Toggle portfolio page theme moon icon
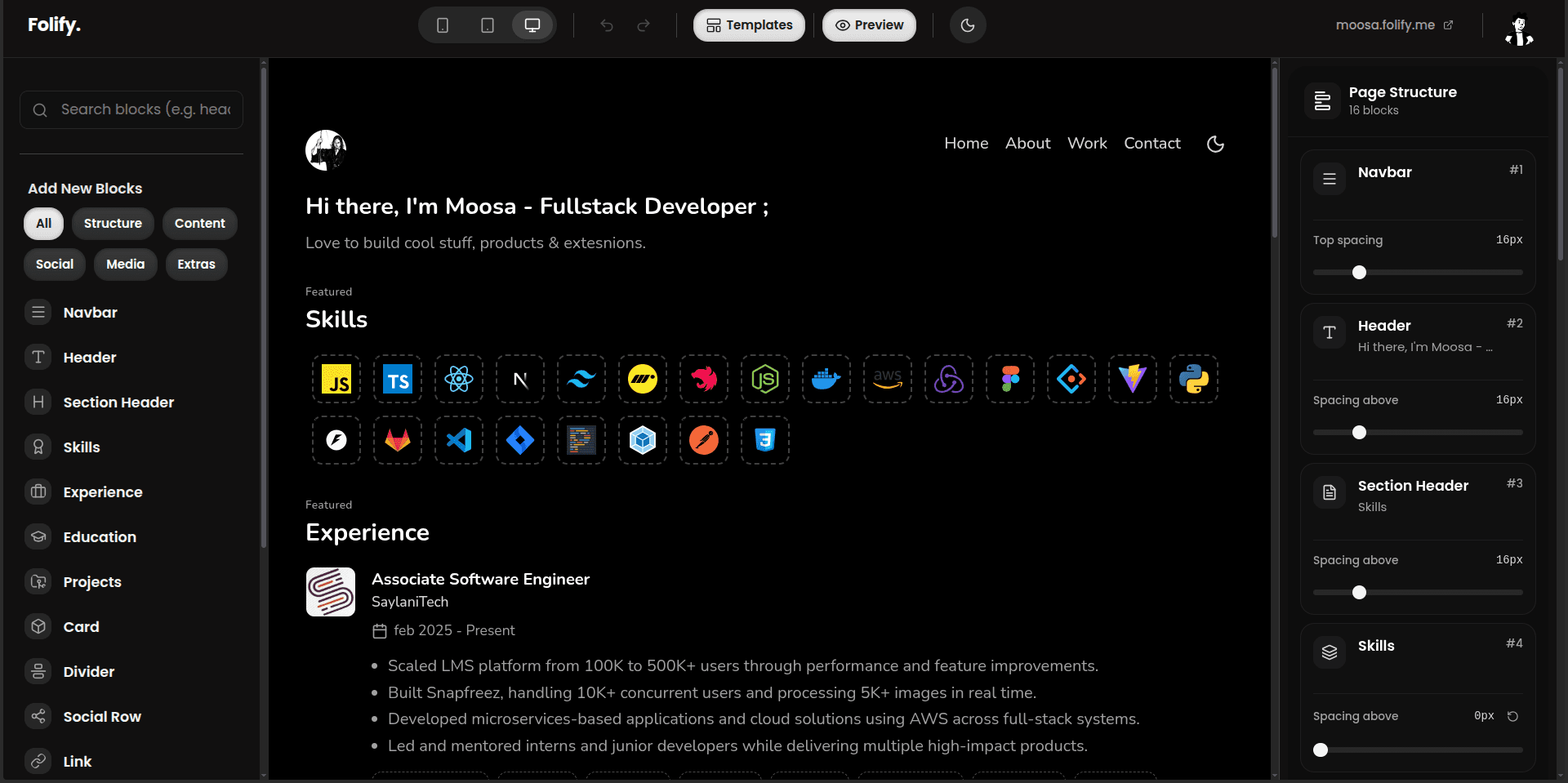Viewport: 1568px width, 783px height. click(1215, 144)
